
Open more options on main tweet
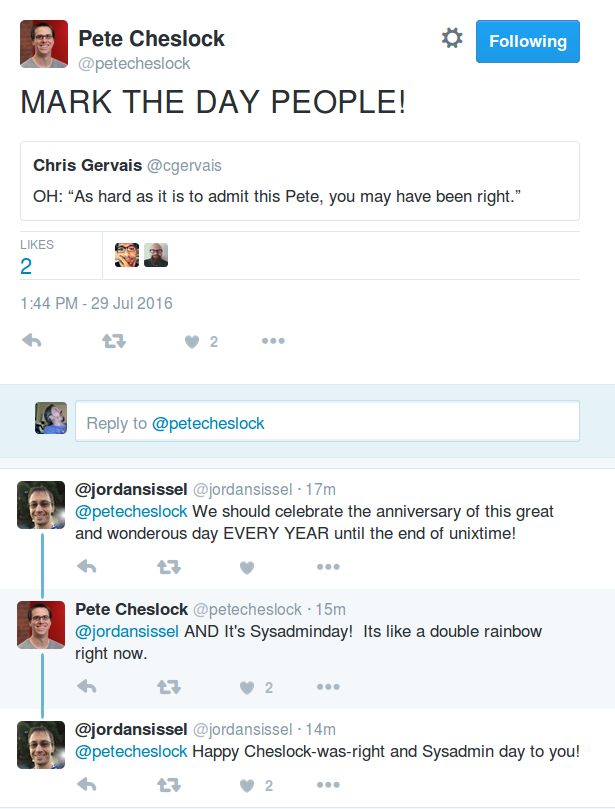click(273, 341)
